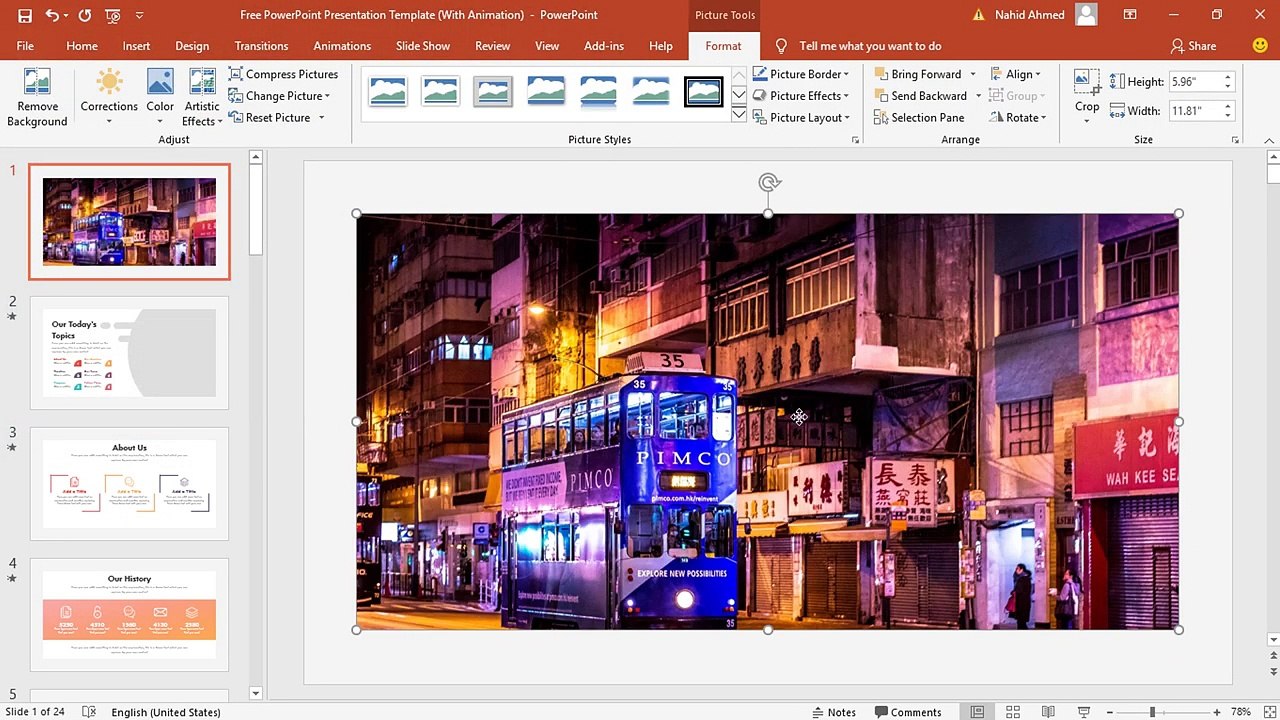The image size is (1280, 720).
Task: Open Ribbon Display Options icon
Action: tap(1130, 15)
